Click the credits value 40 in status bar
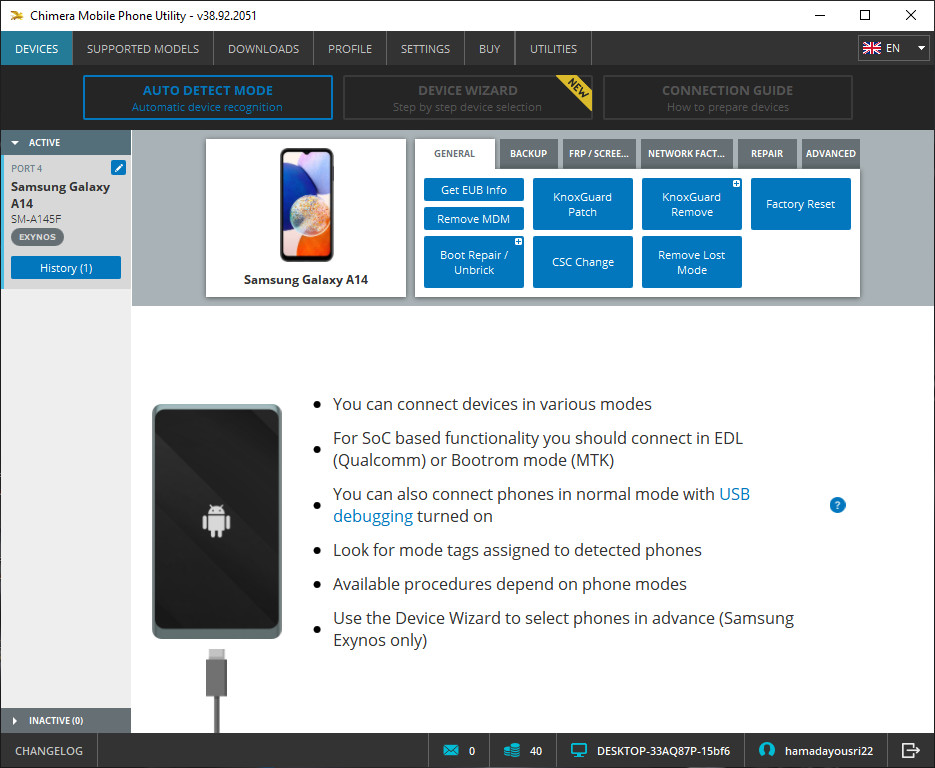The image size is (935, 768). click(535, 751)
